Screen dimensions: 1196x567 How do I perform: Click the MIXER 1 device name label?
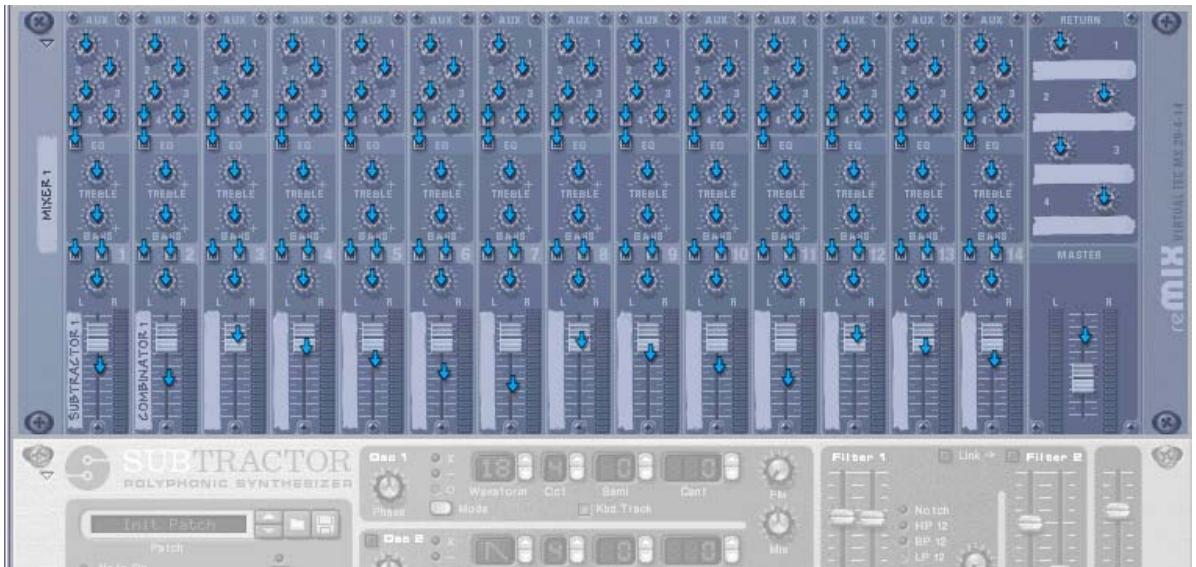(x=47, y=195)
